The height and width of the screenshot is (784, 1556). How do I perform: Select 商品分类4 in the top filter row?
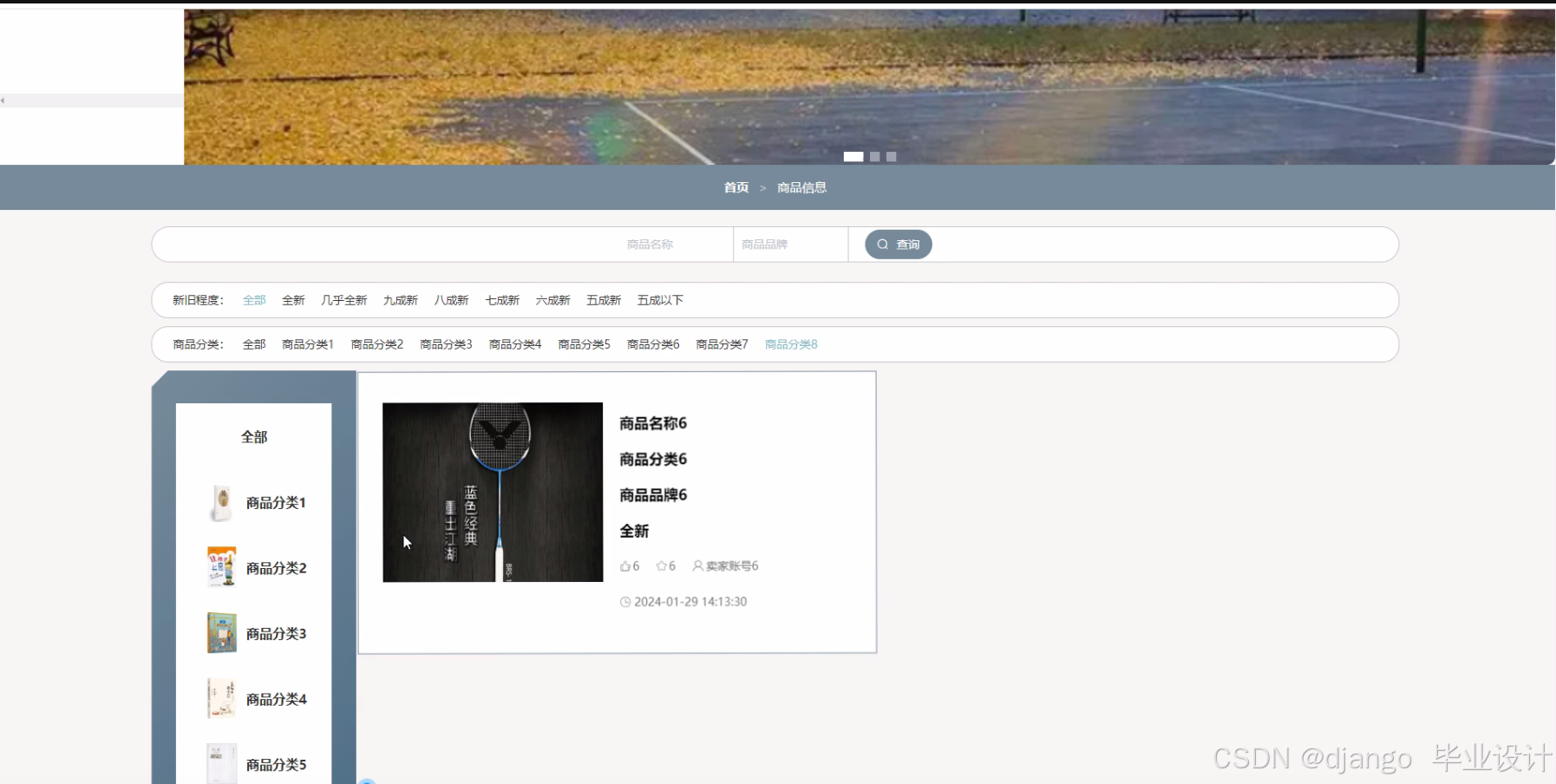514,344
